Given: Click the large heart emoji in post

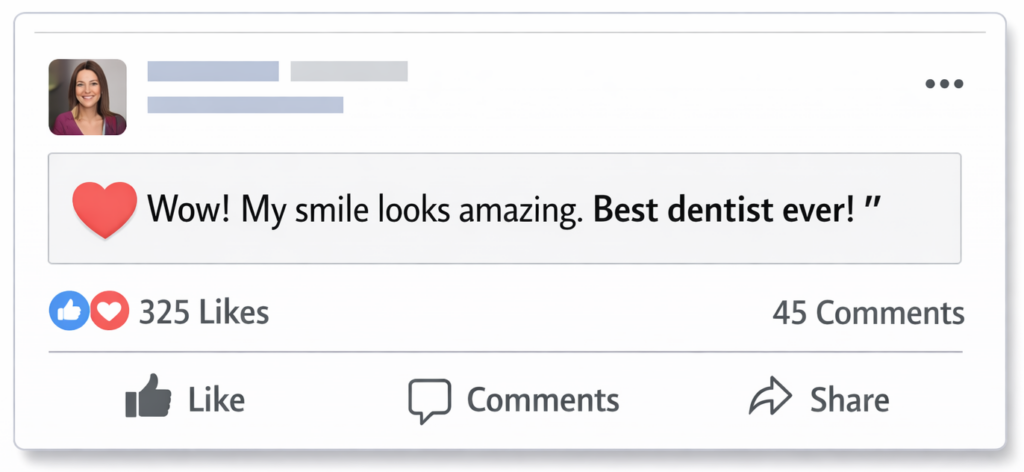Looking at the screenshot, I should pos(105,209).
